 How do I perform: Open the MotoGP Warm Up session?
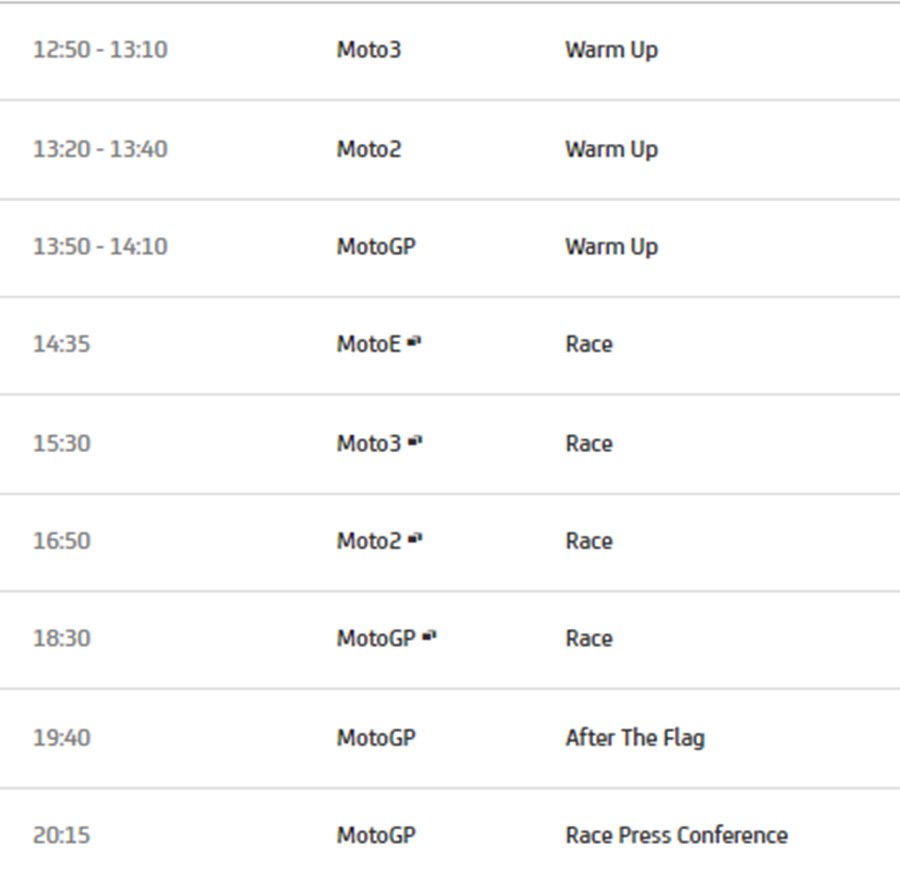pyautogui.click(x=611, y=247)
